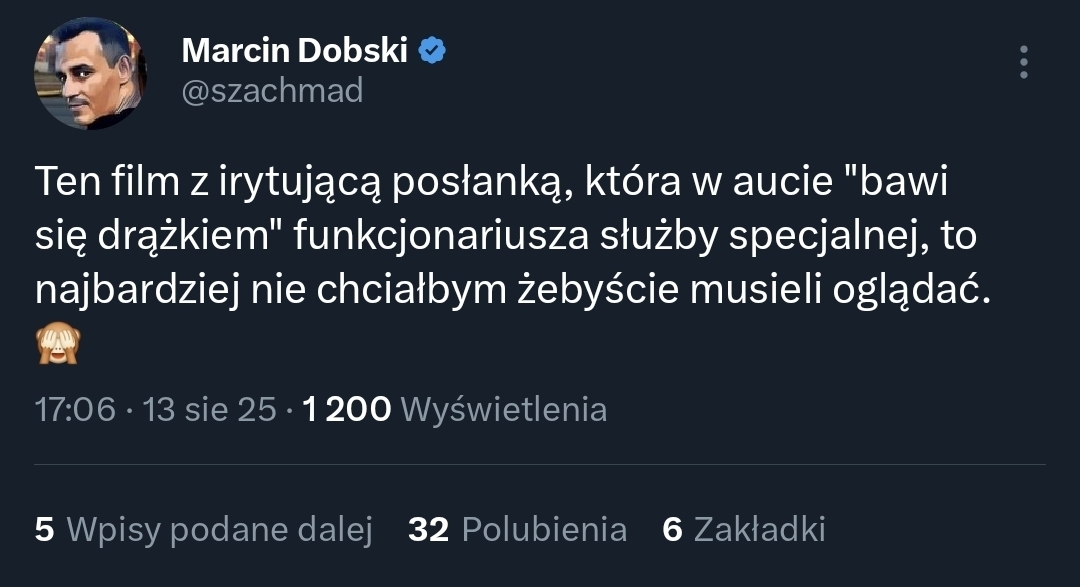
Task: Open the Wpisy podane dalej list
Action: 219,529
